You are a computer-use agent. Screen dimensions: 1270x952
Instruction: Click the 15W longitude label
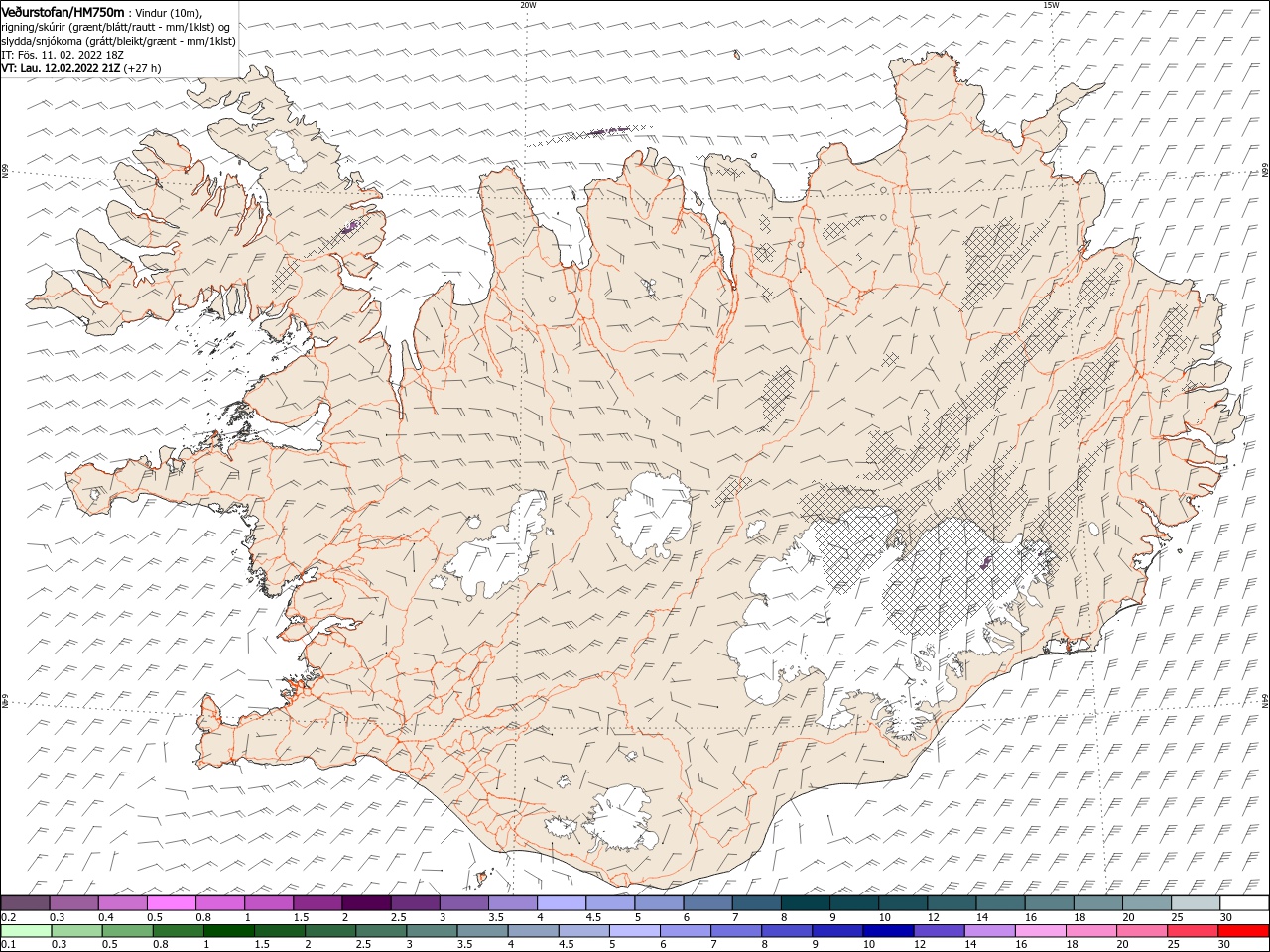click(1051, 5)
